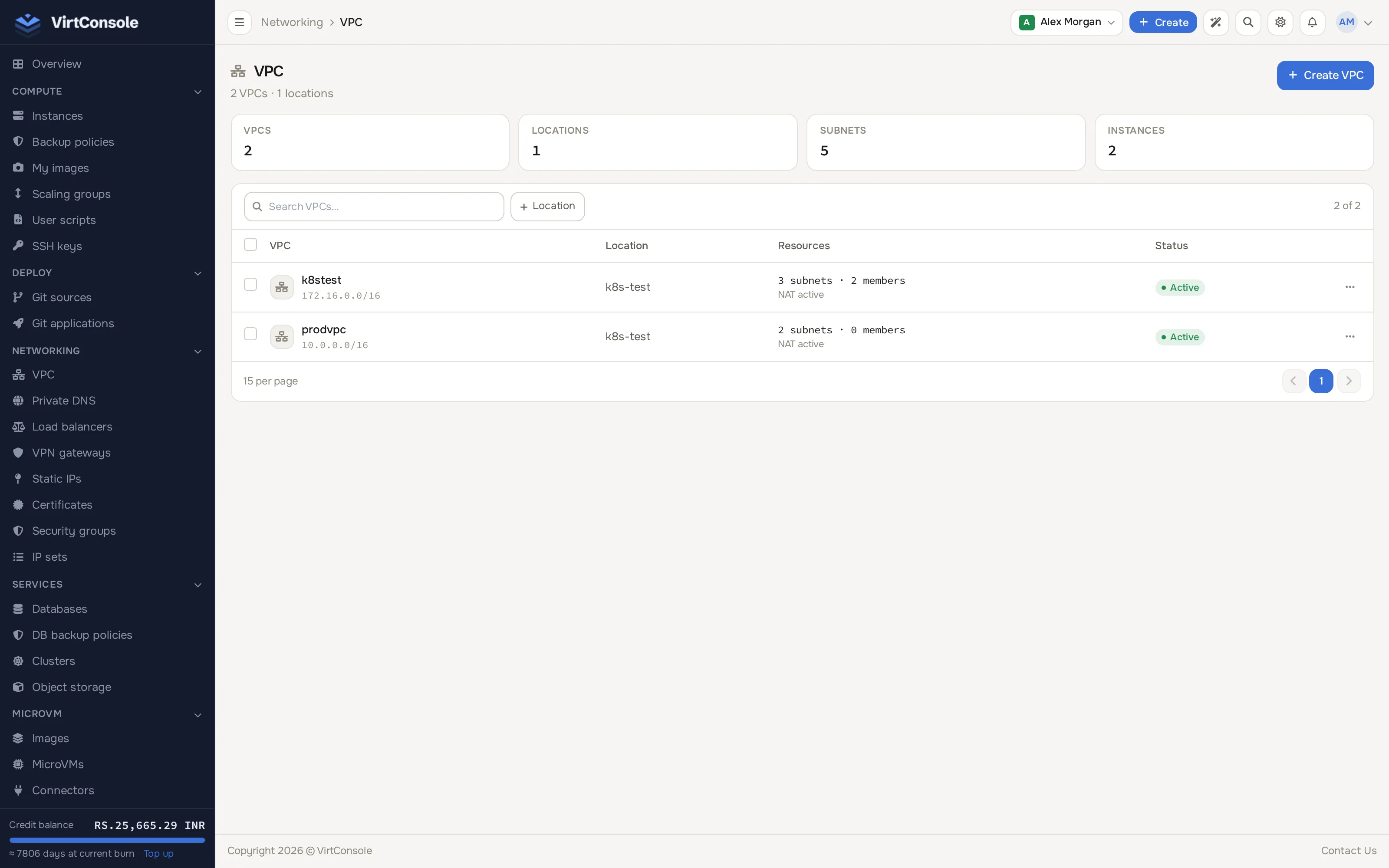Screen dimensions: 1389x868
Task: Open the k8stest VPC name
Action: 321,280
